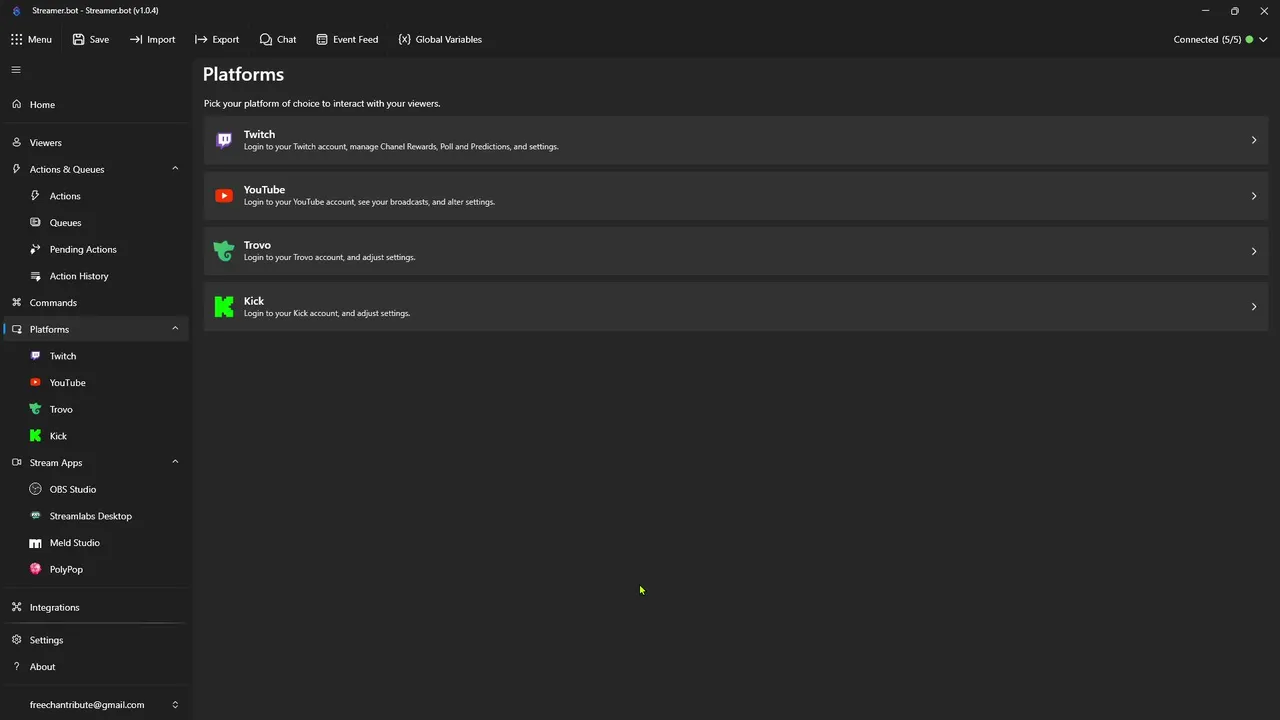Click Trovo icon in sidebar
Image resolution: width=1280 pixels, height=720 pixels.
click(x=36, y=409)
